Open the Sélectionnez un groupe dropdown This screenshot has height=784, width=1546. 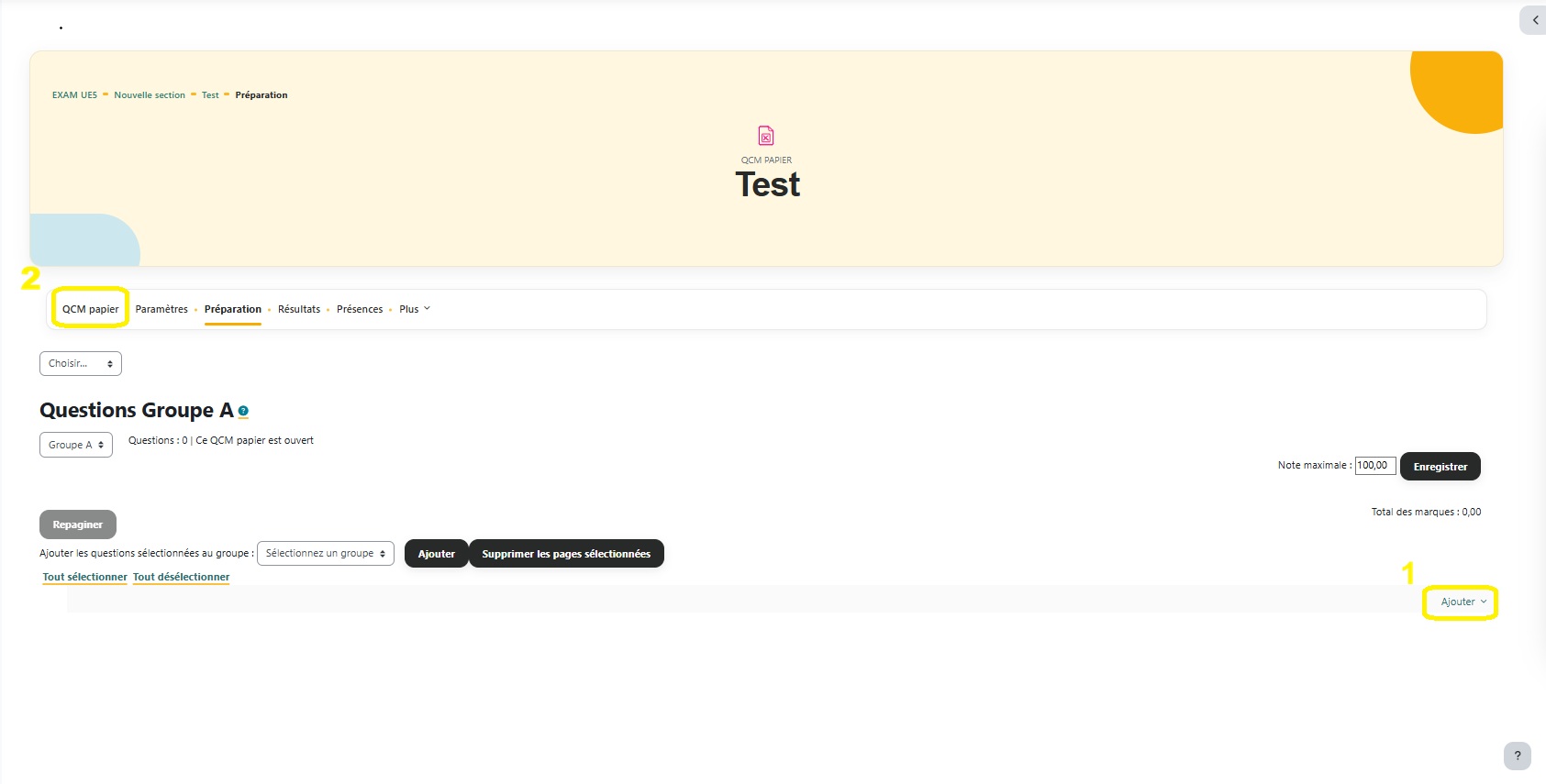(x=326, y=553)
